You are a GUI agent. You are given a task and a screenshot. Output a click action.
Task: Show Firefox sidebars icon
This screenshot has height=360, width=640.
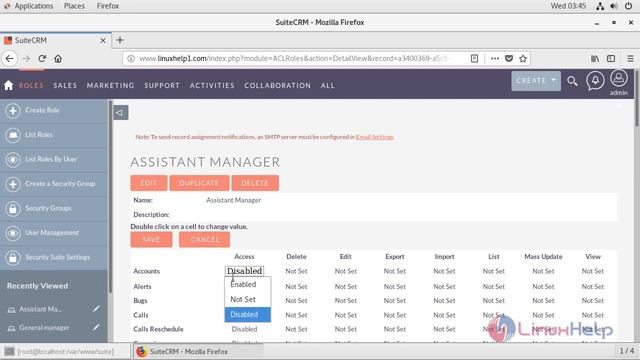point(611,59)
